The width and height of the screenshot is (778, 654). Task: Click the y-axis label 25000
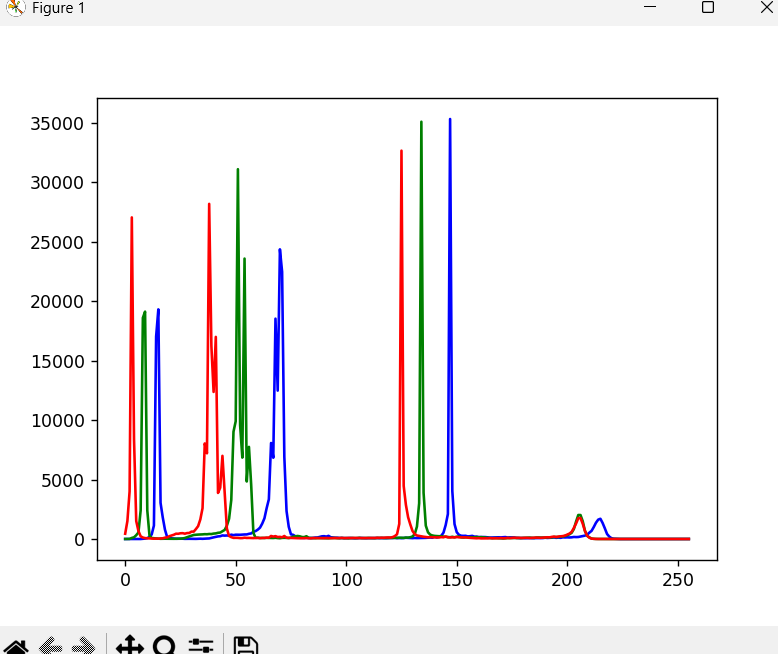coord(57,243)
